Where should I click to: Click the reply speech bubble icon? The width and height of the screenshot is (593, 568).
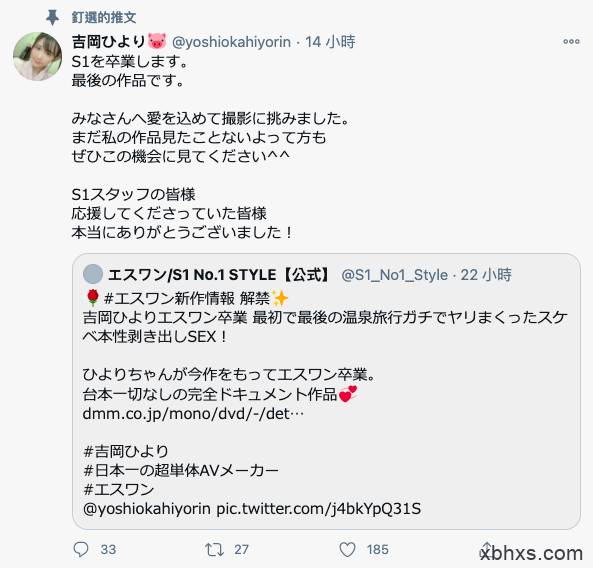(81, 549)
